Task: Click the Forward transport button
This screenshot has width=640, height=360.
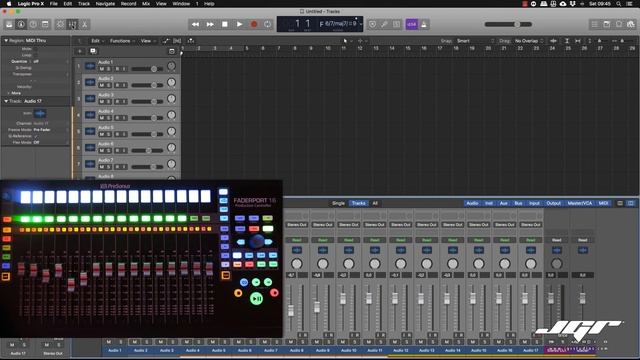Action: [210, 24]
